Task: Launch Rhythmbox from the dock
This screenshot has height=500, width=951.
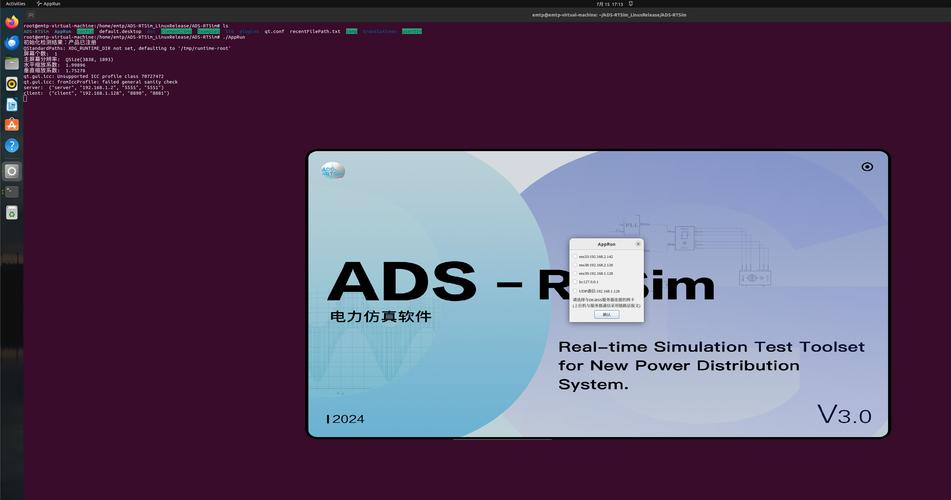Action: [x=12, y=84]
